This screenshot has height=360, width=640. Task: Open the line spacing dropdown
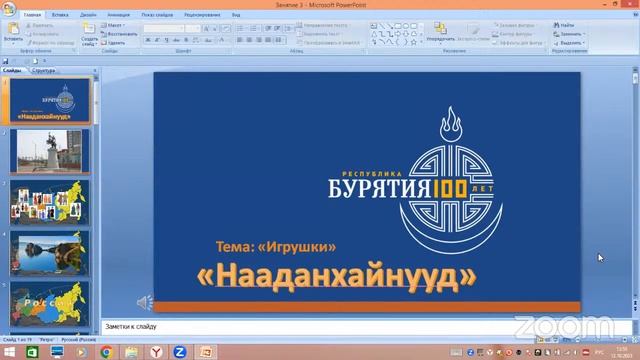pyautogui.click(x=288, y=28)
